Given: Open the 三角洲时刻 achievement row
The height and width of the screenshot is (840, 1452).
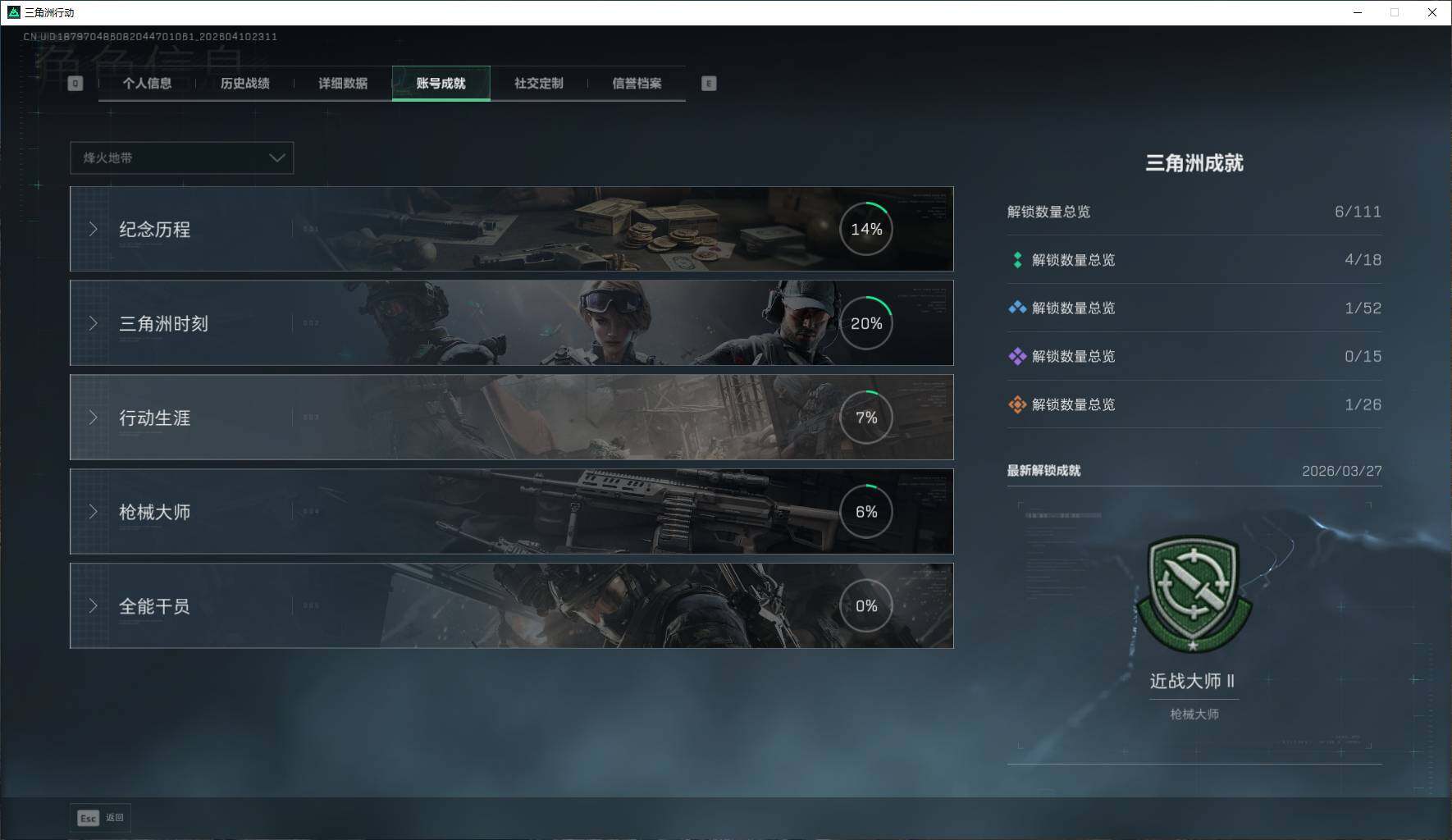Looking at the screenshot, I should pos(512,323).
